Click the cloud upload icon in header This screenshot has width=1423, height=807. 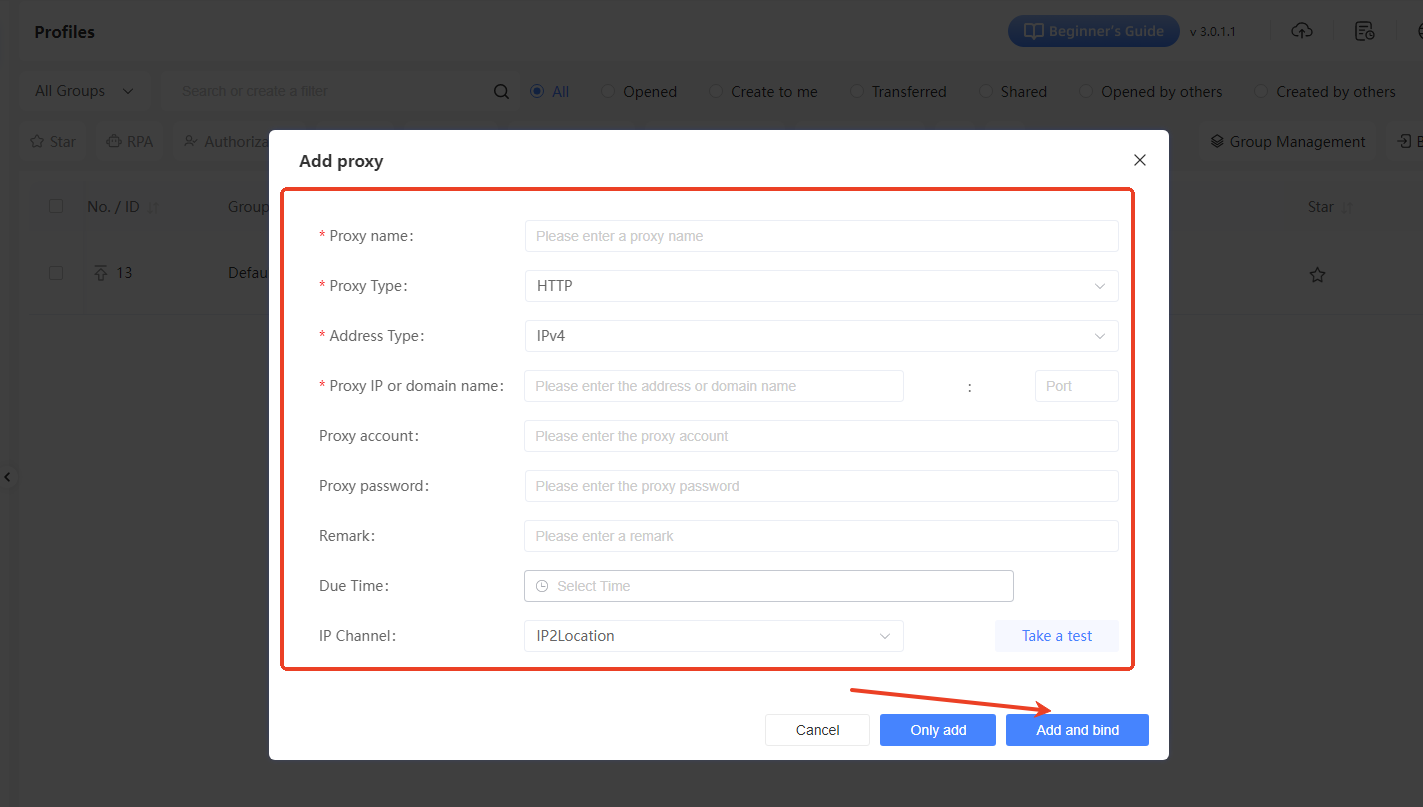tap(1301, 31)
